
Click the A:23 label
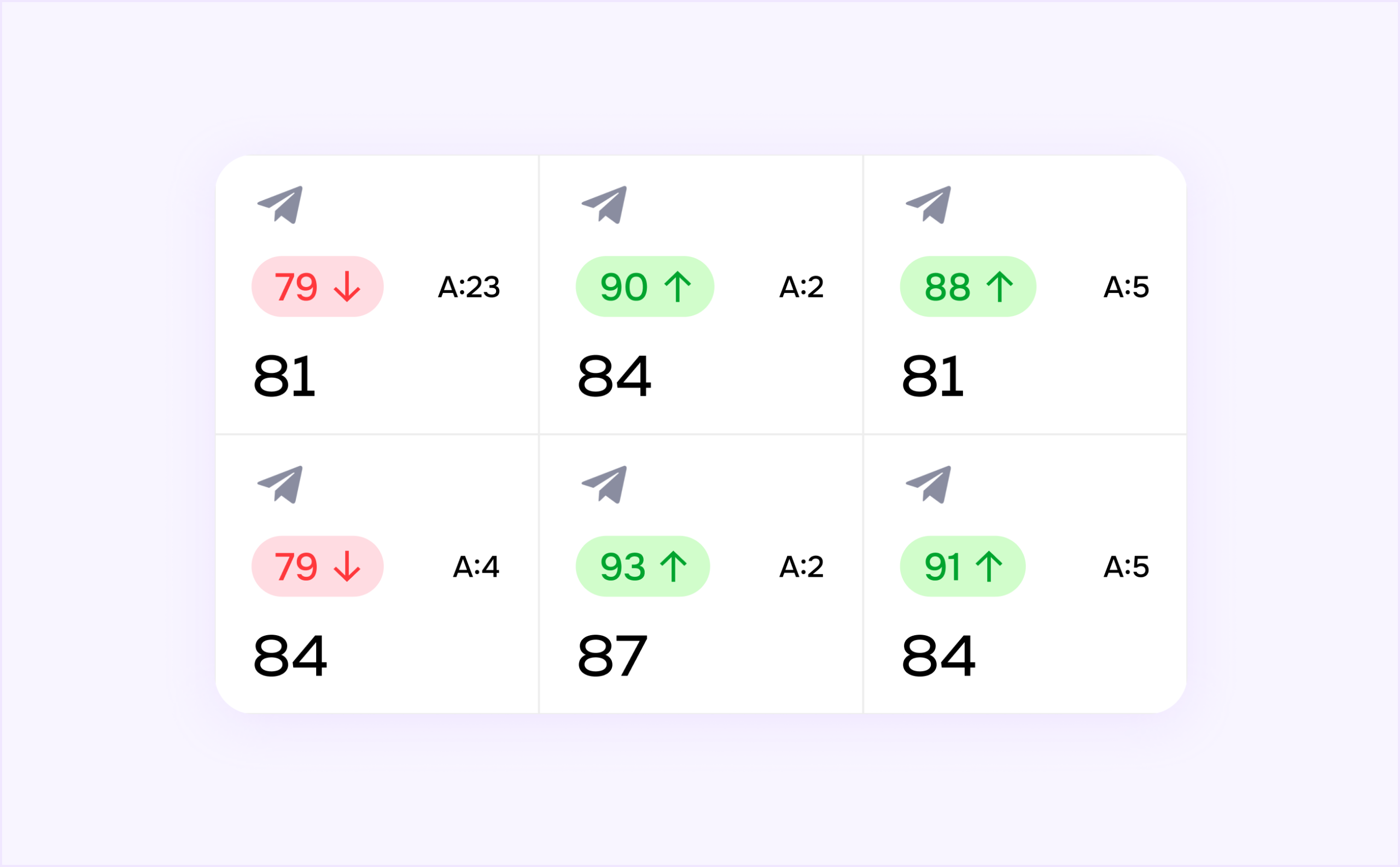tap(469, 286)
